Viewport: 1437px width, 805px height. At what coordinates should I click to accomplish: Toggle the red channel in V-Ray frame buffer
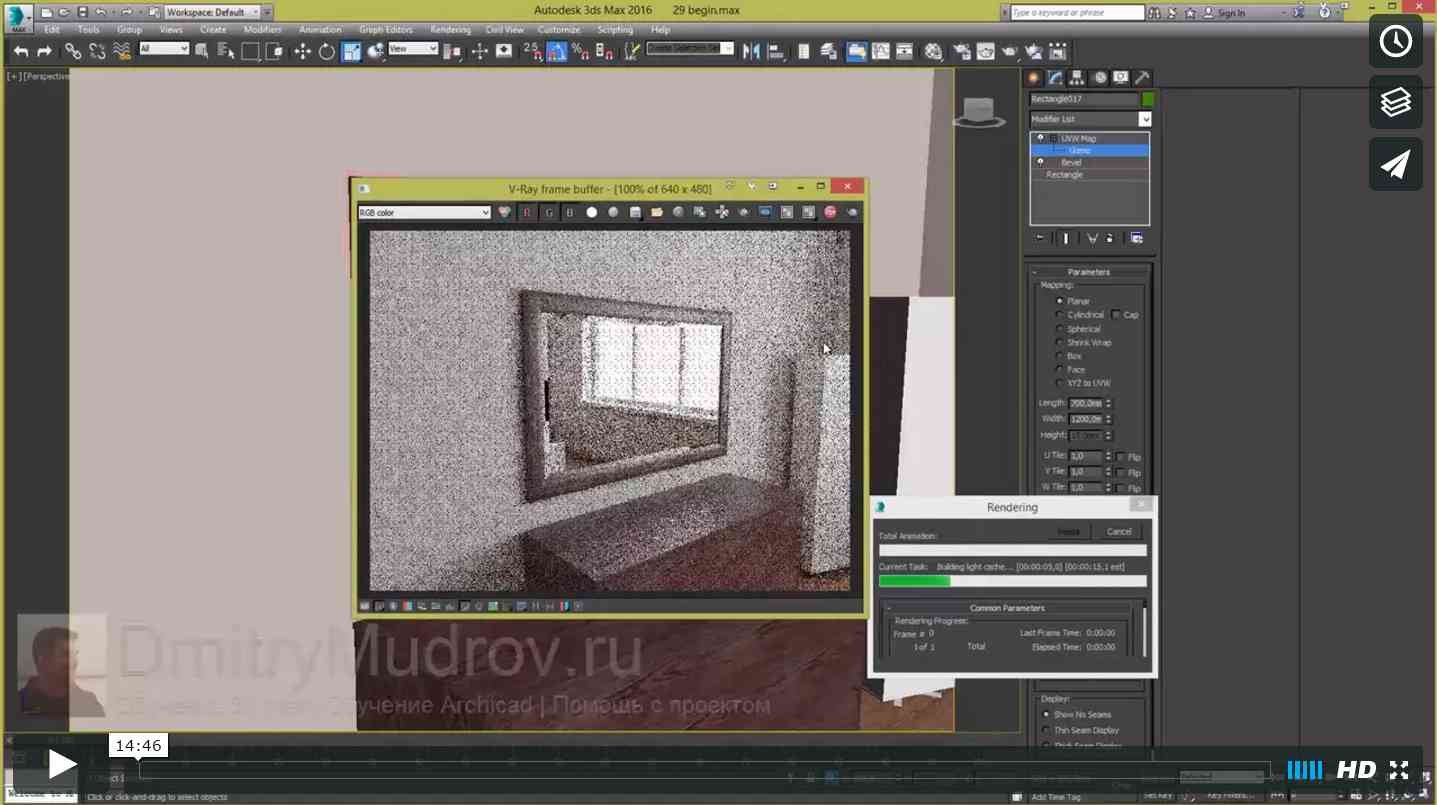pyautogui.click(x=528, y=212)
